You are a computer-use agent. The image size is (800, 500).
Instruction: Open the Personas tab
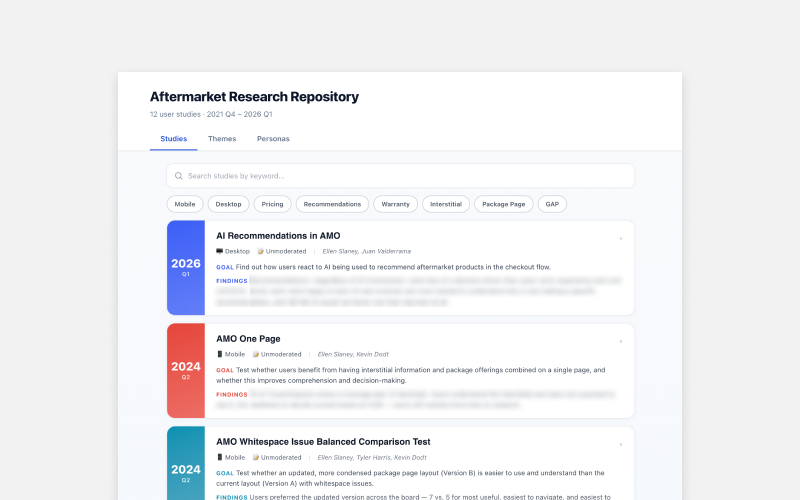tap(273, 139)
